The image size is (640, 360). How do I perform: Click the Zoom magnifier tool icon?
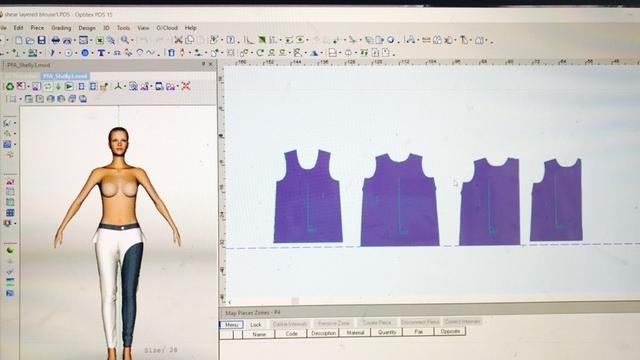[124, 40]
